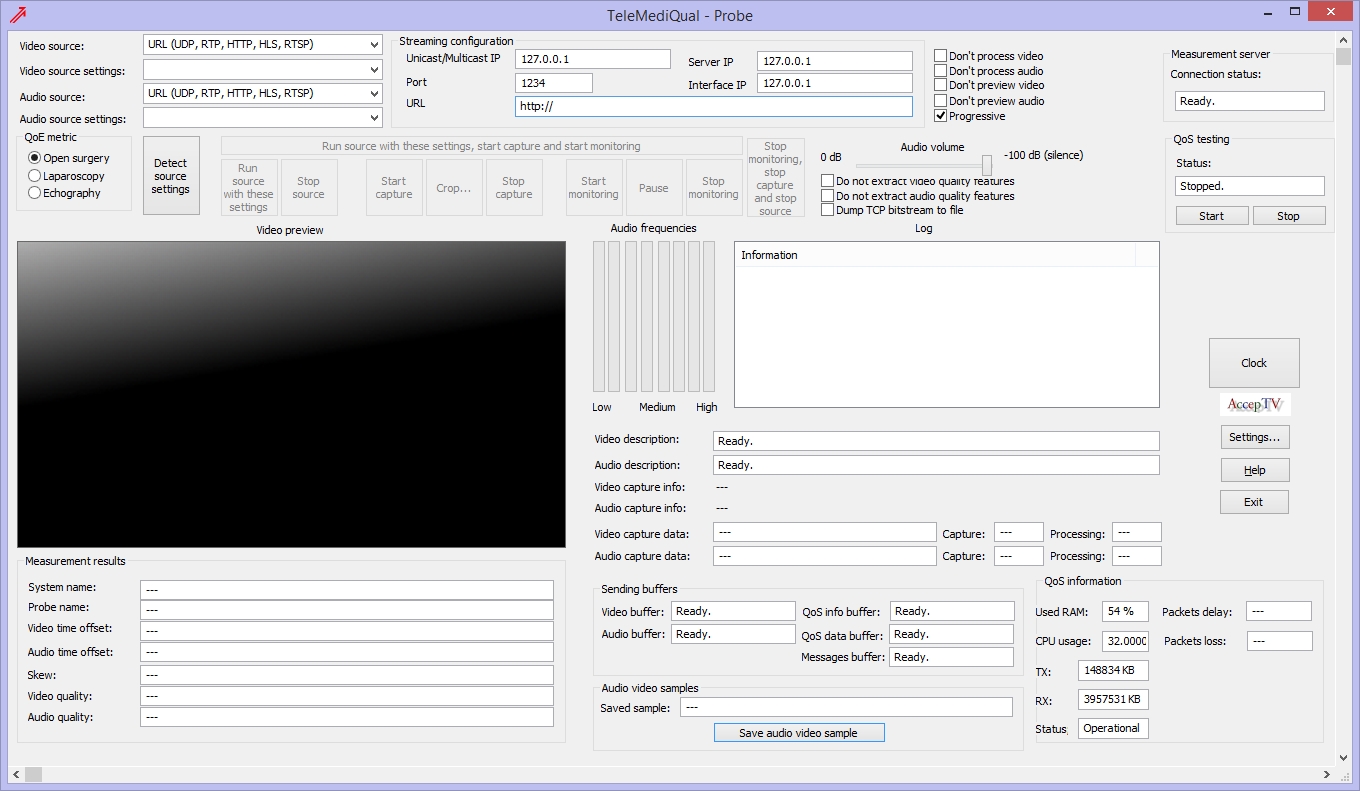The image size is (1360, 791).
Task: Click into the URL input field
Action: click(x=714, y=107)
